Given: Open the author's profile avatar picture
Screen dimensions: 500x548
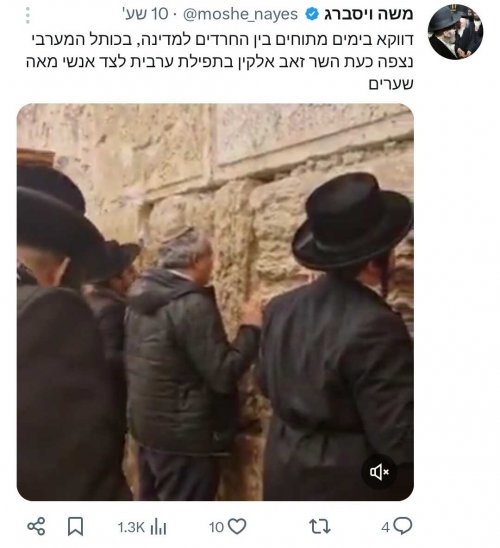Looking at the screenshot, I should [455, 32].
